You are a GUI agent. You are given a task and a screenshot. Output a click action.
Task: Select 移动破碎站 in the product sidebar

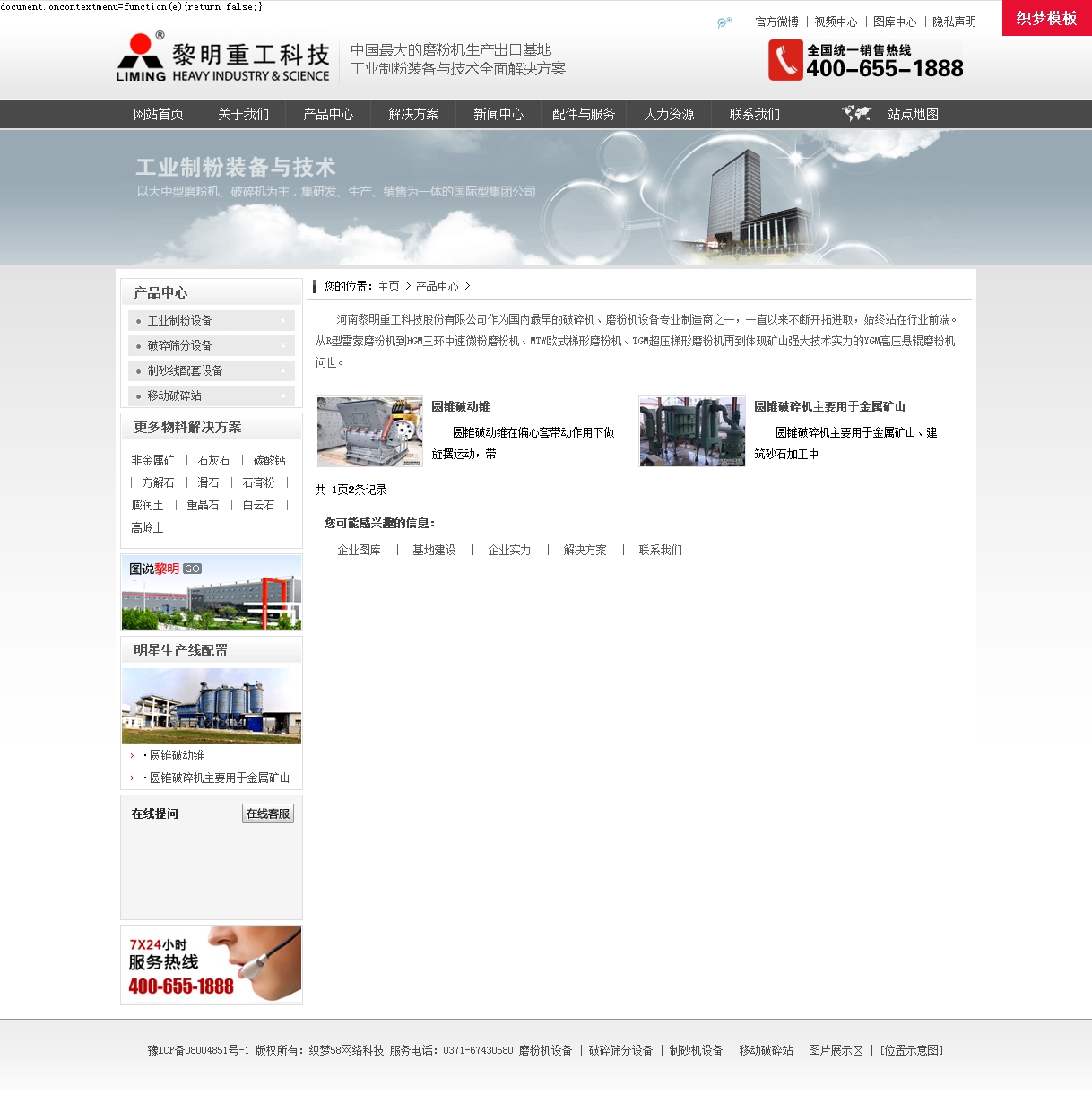174,395
